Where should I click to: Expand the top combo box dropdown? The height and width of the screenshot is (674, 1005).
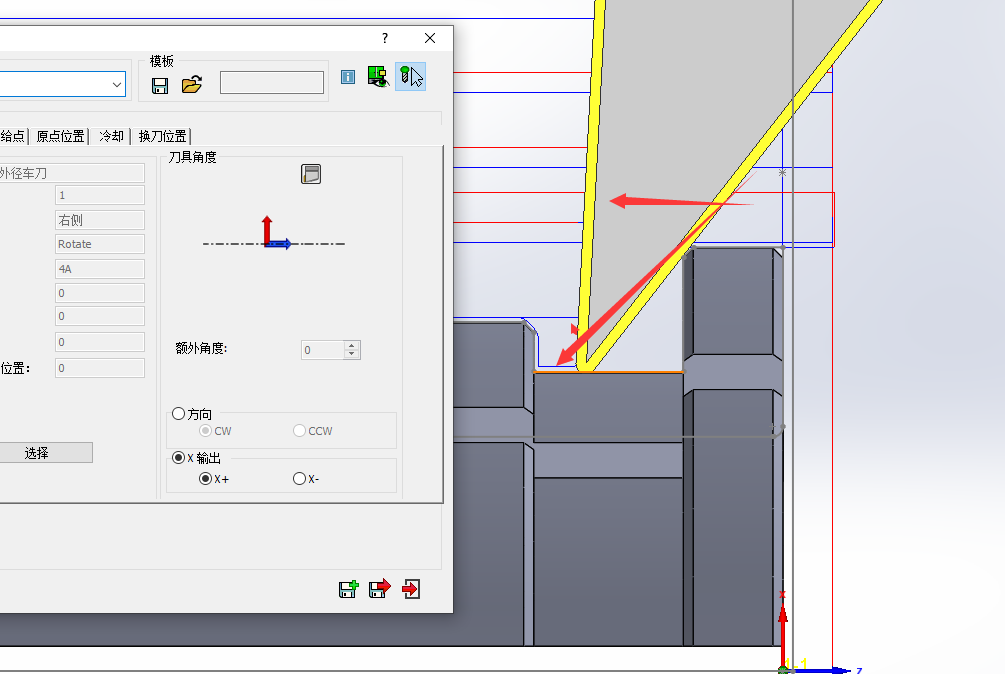pyautogui.click(x=117, y=85)
